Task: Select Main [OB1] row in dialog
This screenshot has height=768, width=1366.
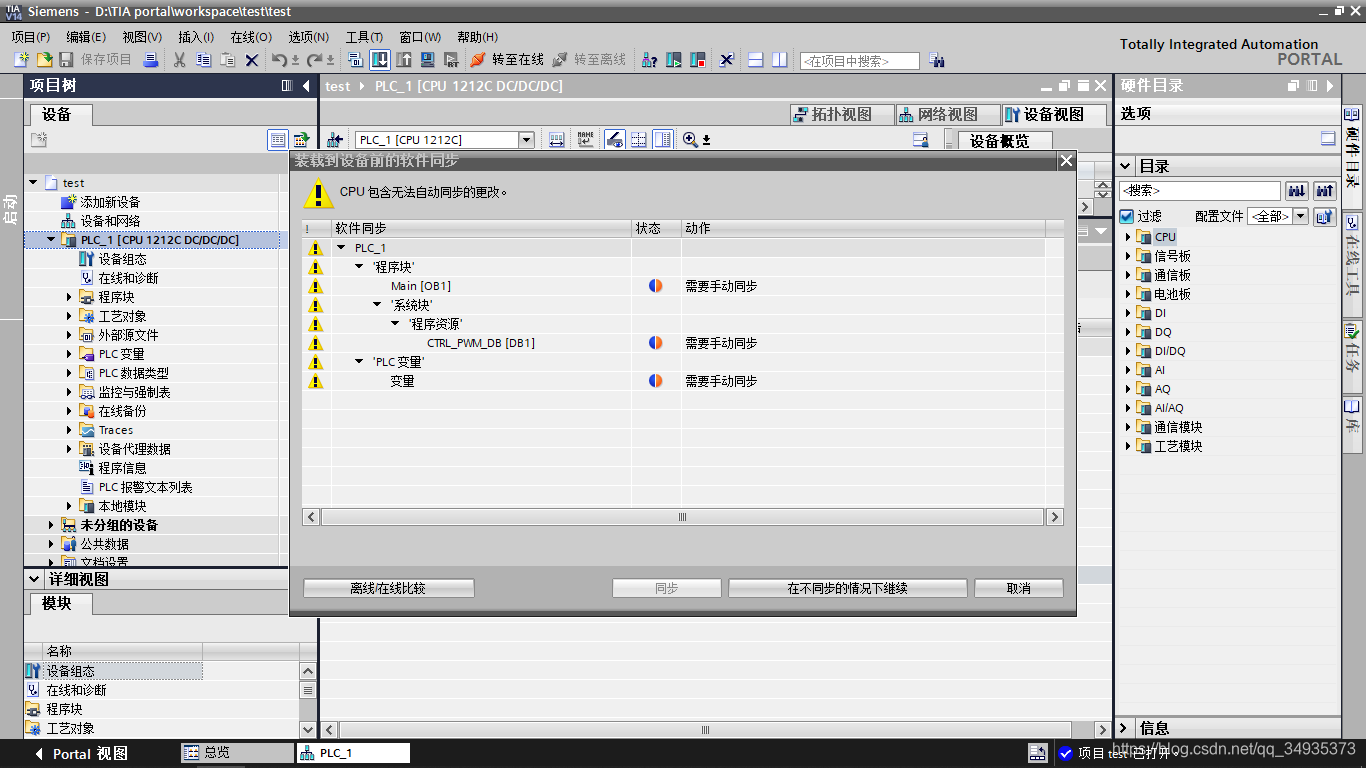Action: point(682,286)
